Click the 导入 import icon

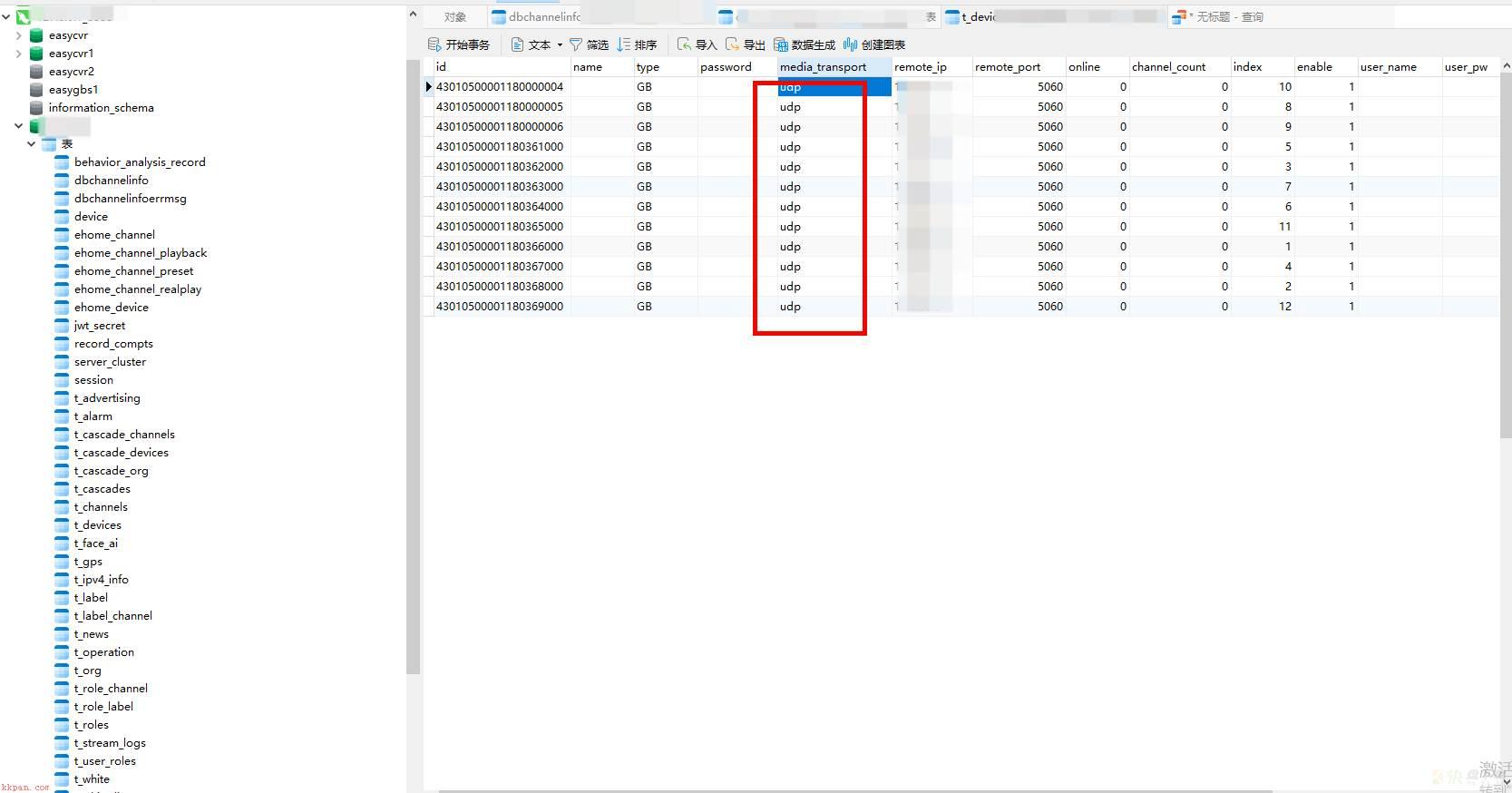pos(684,44)
